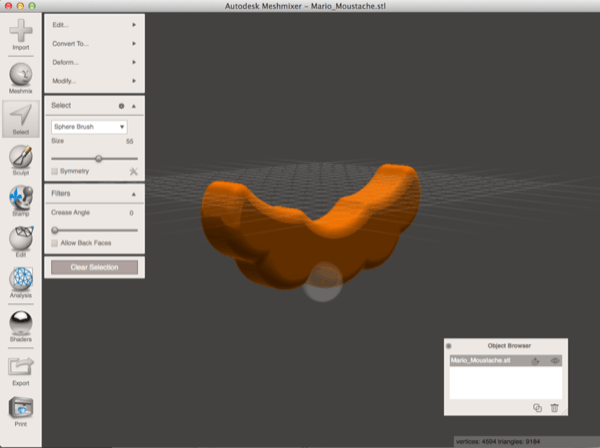Viewport: 600px width, 448px height.
Task: Click the Crease Angle value 0
Action: point(131,213)
